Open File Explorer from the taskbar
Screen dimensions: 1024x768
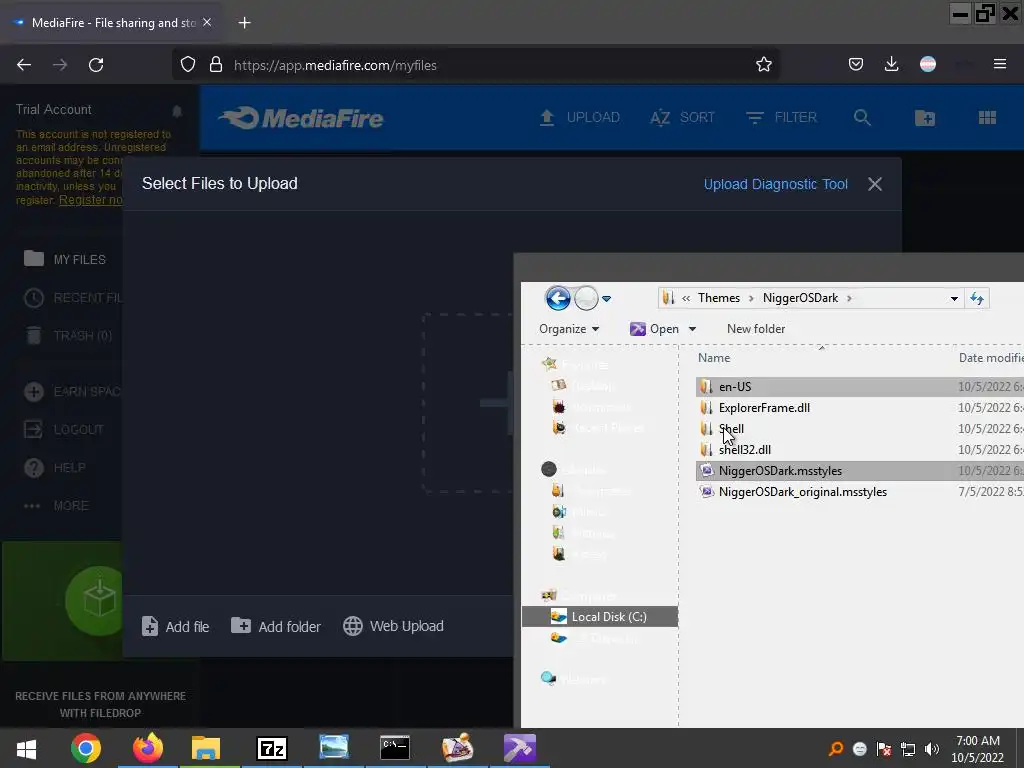point(206,748)
